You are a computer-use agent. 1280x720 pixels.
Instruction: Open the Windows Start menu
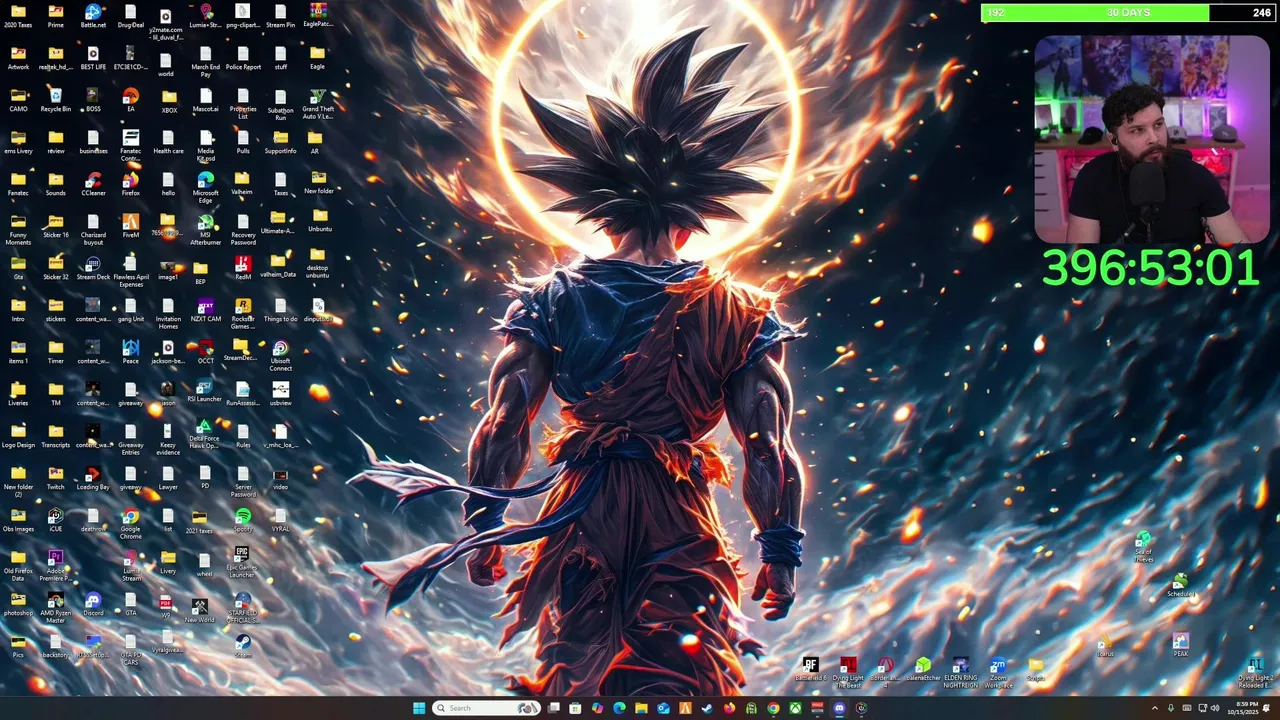[x=419, y=708]
